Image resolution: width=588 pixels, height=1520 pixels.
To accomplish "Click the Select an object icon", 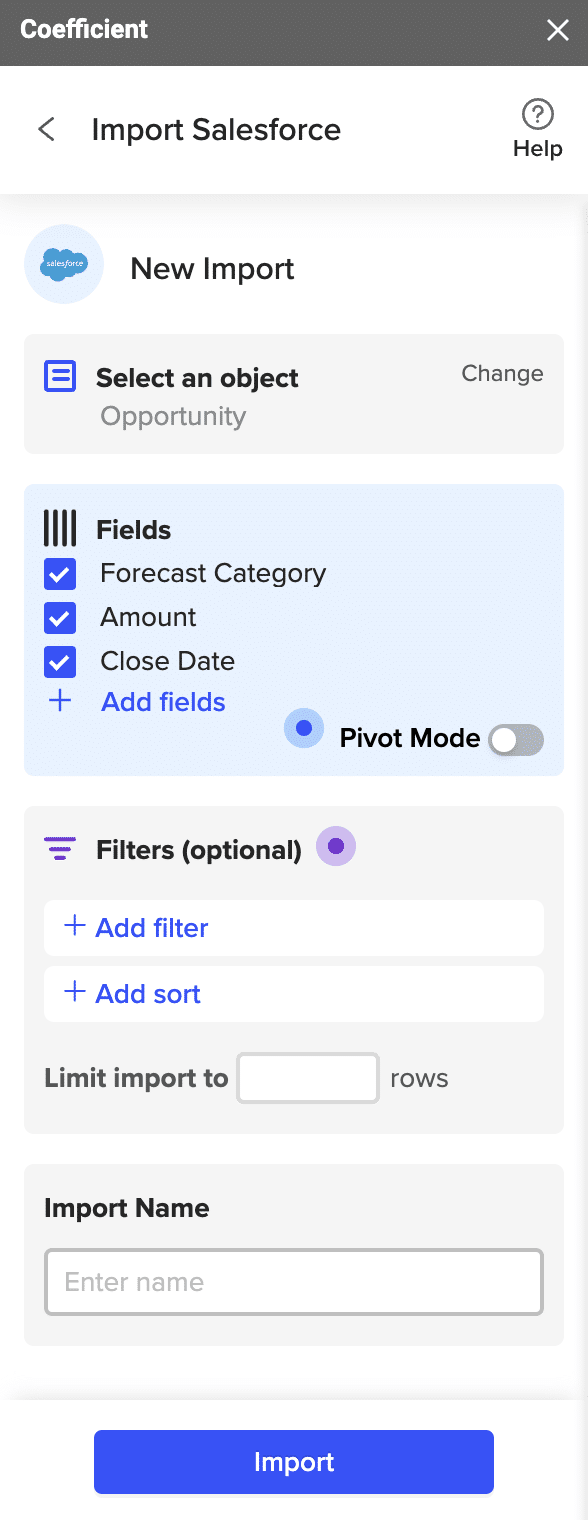I will (x=60, y=377).
